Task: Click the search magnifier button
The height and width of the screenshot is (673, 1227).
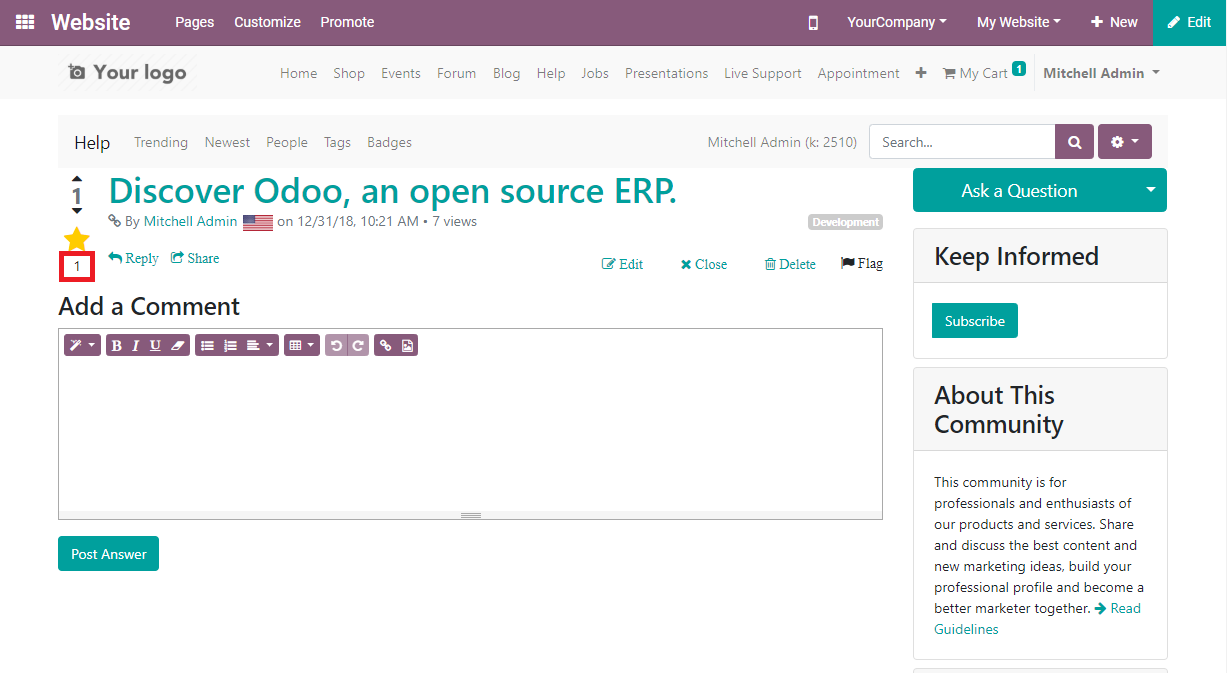Action: click(1074, 142)
